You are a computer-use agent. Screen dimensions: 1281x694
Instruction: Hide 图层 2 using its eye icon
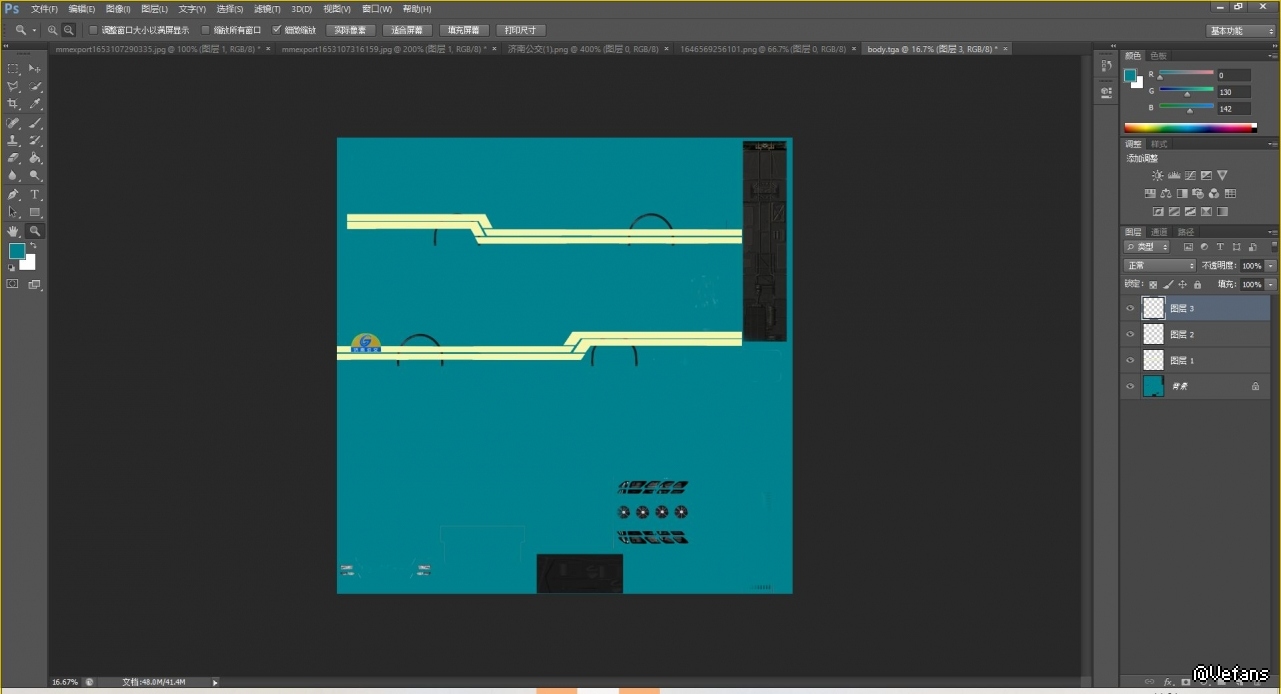click(x=1130, y=335)
